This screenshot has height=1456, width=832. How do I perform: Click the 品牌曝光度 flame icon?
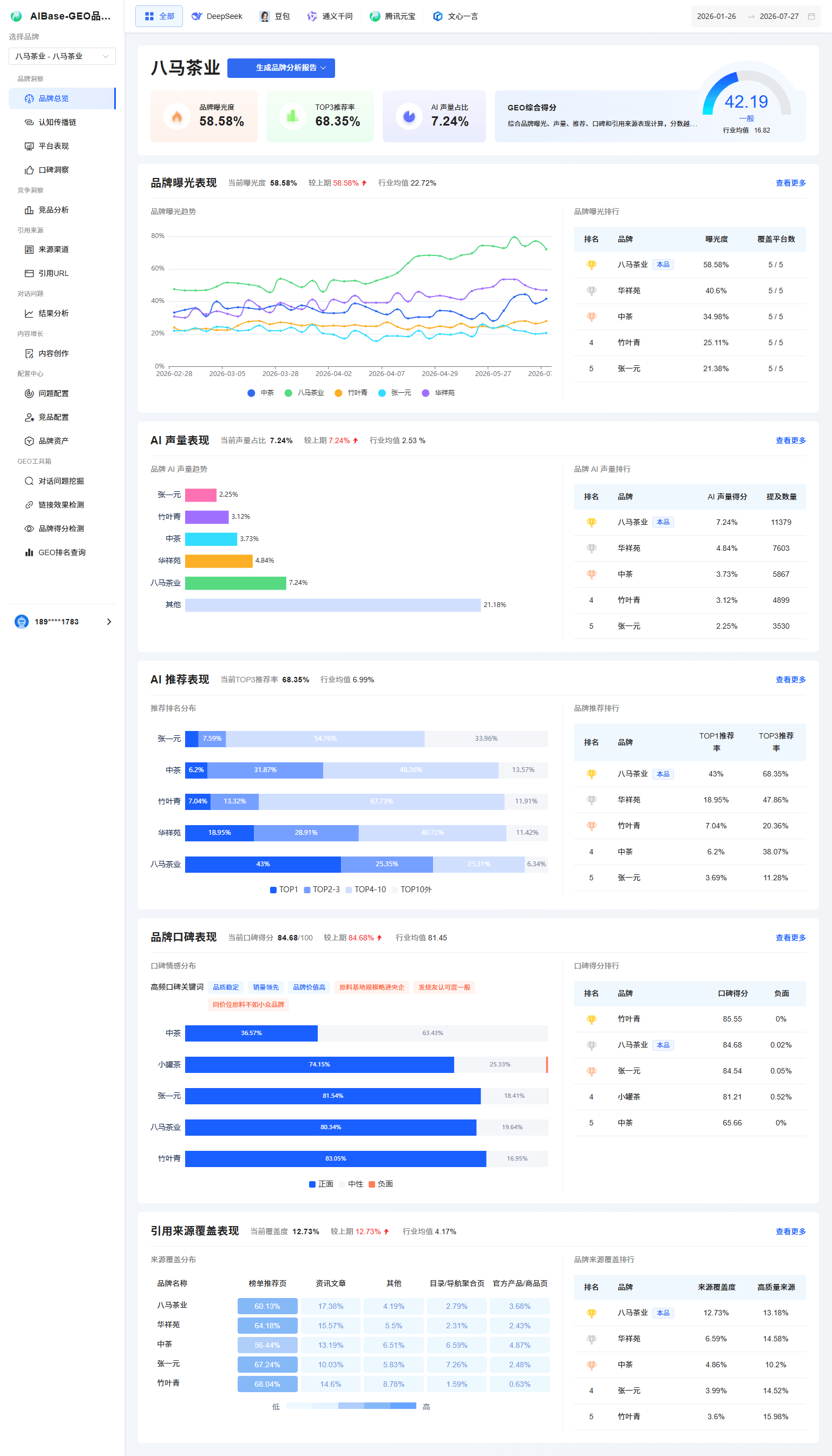click(177, 116)
